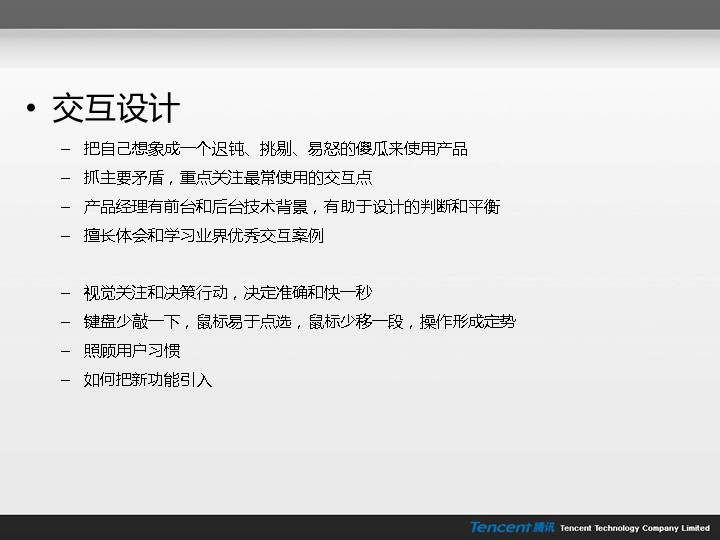
Task: Click the dash before "如何把新功能引入"
Action: pyautogui.click(x=66, y=380)
